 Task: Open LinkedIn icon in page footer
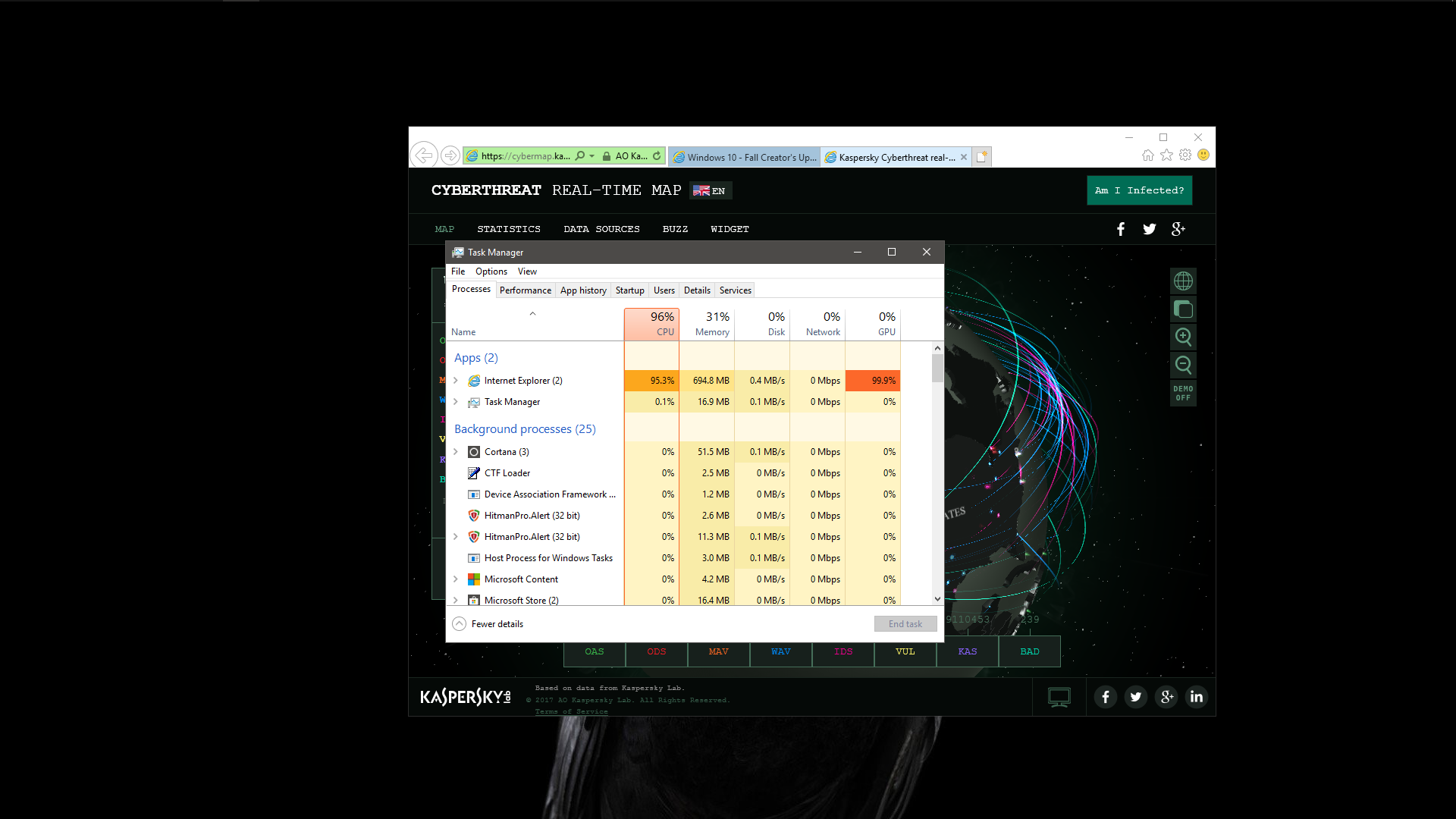click(x=1197, y=696)
